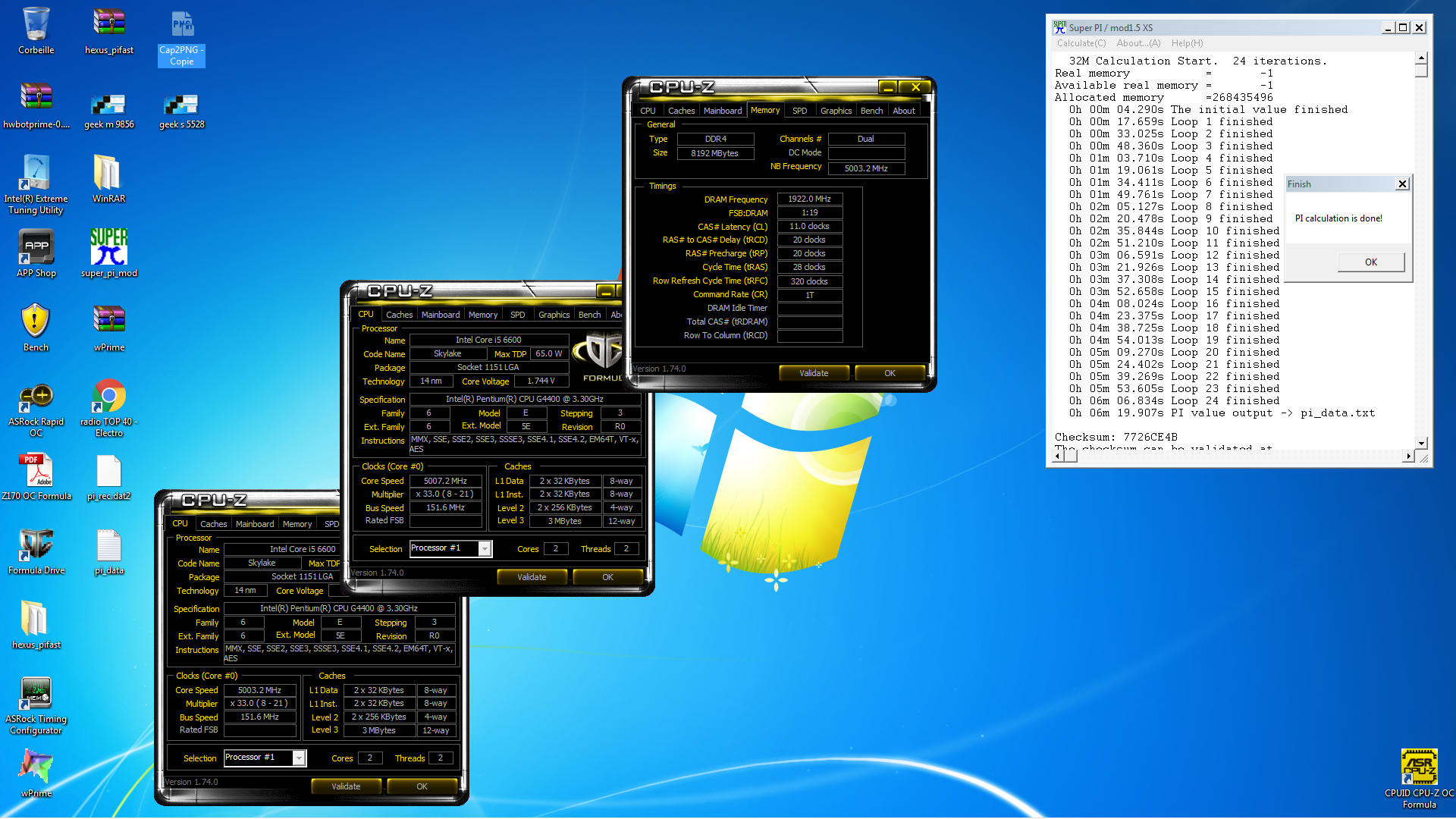Image resolution: width=1456 pixels, height=819 pixels.
Task: Switch to Mainboard tab in memory CPU-Z window
Action: (x=723, y=111)
